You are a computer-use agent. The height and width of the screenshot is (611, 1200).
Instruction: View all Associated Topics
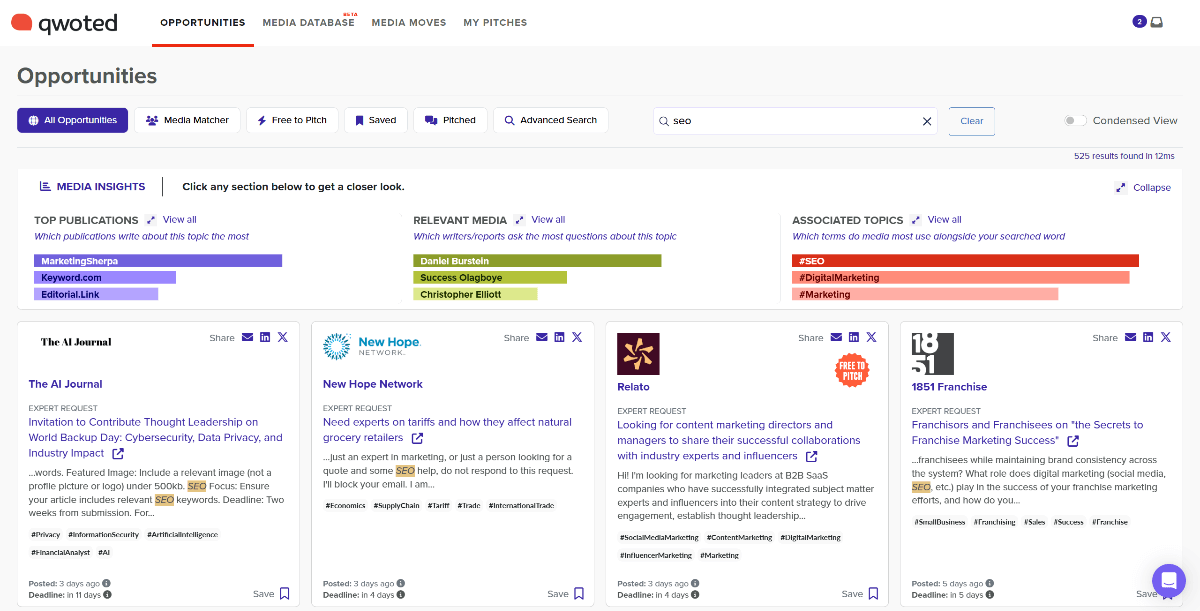click(936, 220)
